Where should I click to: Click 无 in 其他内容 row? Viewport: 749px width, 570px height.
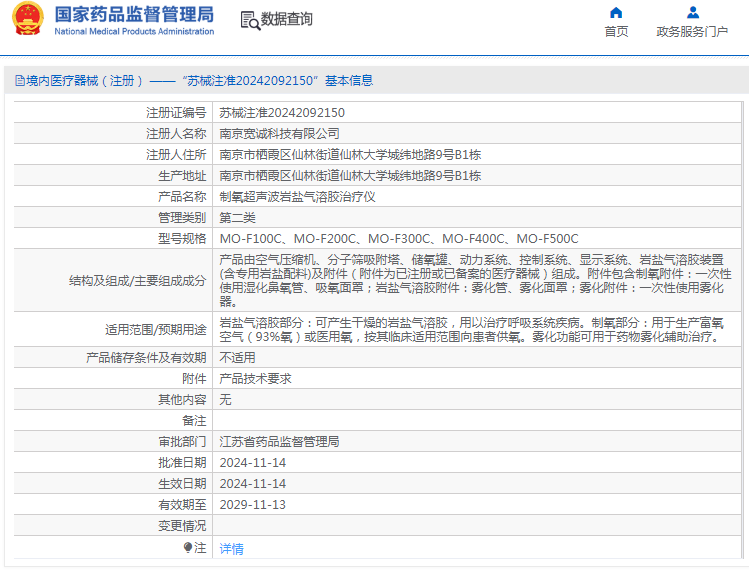(225, 400)
